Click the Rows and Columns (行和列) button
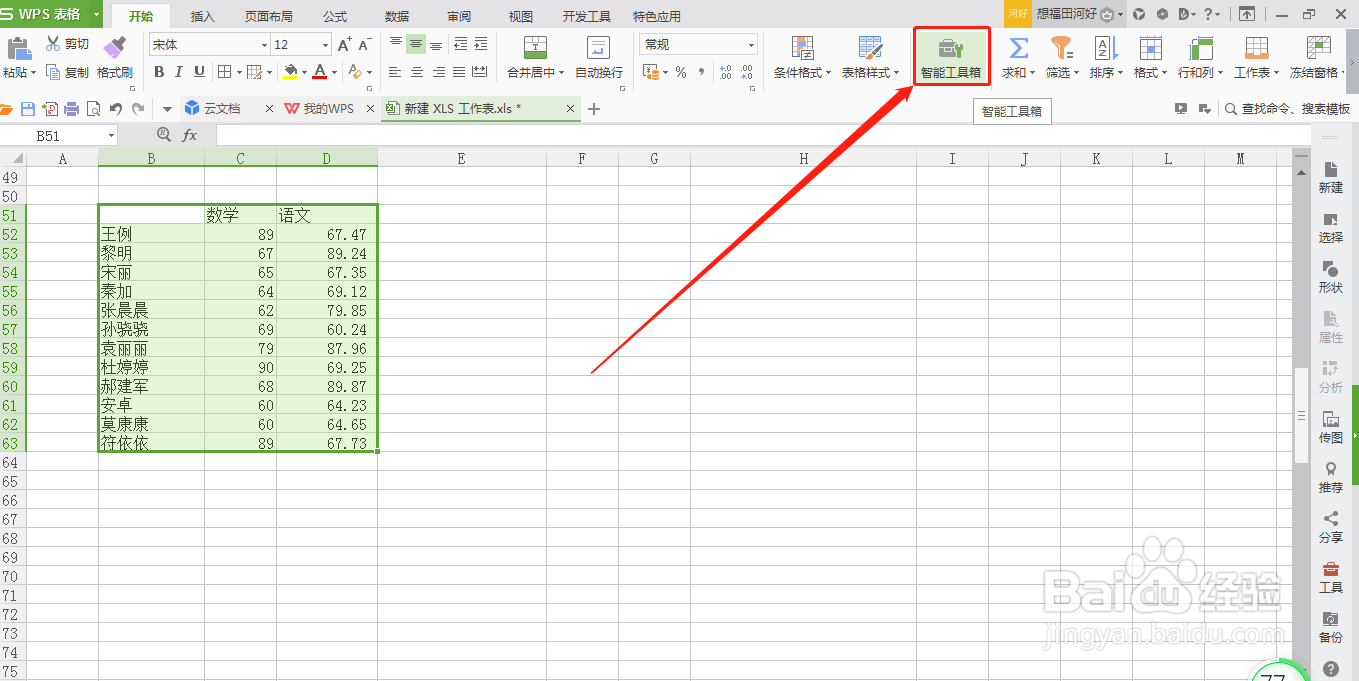Image resolution: width=1359 pixels, height=681 pixels. point(1200,58)
